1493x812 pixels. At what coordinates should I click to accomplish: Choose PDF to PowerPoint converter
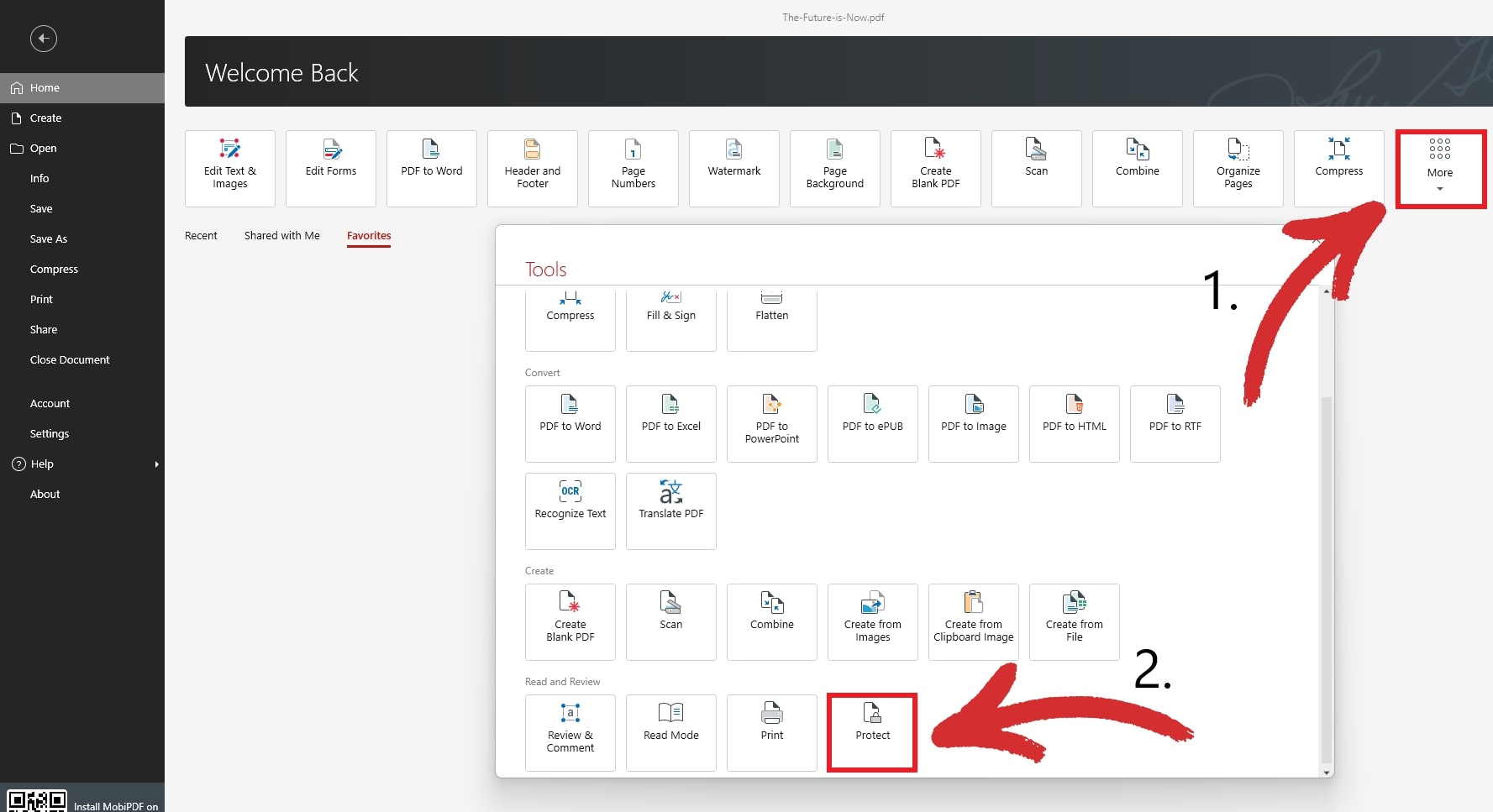click(772, 424)
